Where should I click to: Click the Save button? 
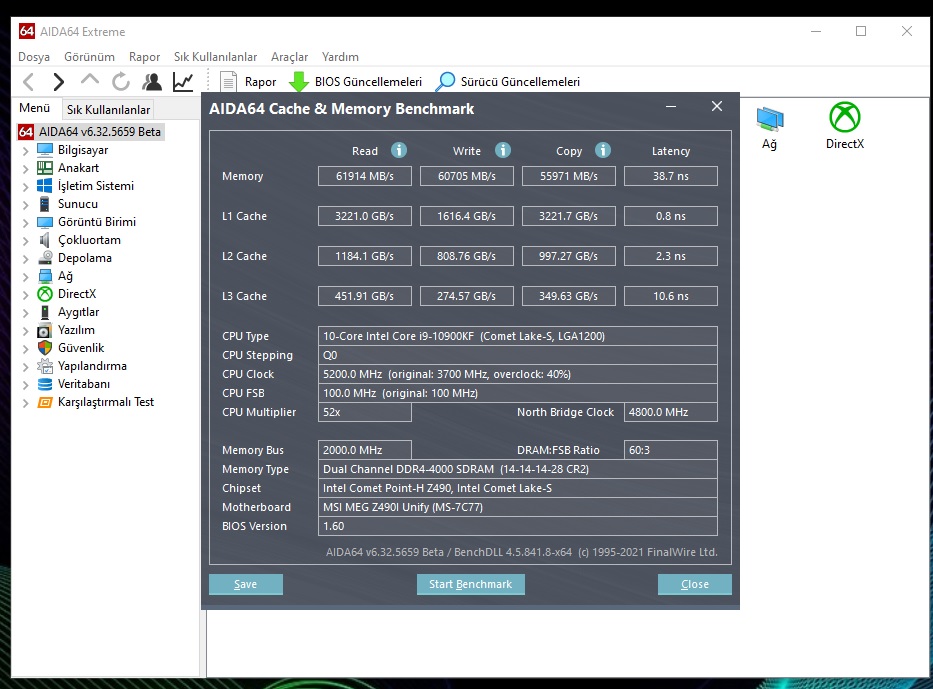(x=246, y=584)
